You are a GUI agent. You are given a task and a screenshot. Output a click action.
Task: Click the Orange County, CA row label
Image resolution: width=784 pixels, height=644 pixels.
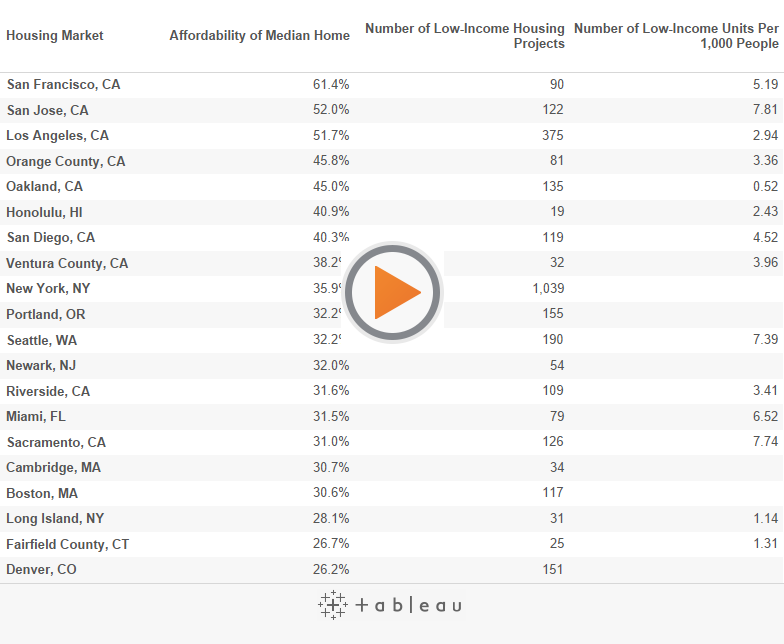tap(65, 162)
